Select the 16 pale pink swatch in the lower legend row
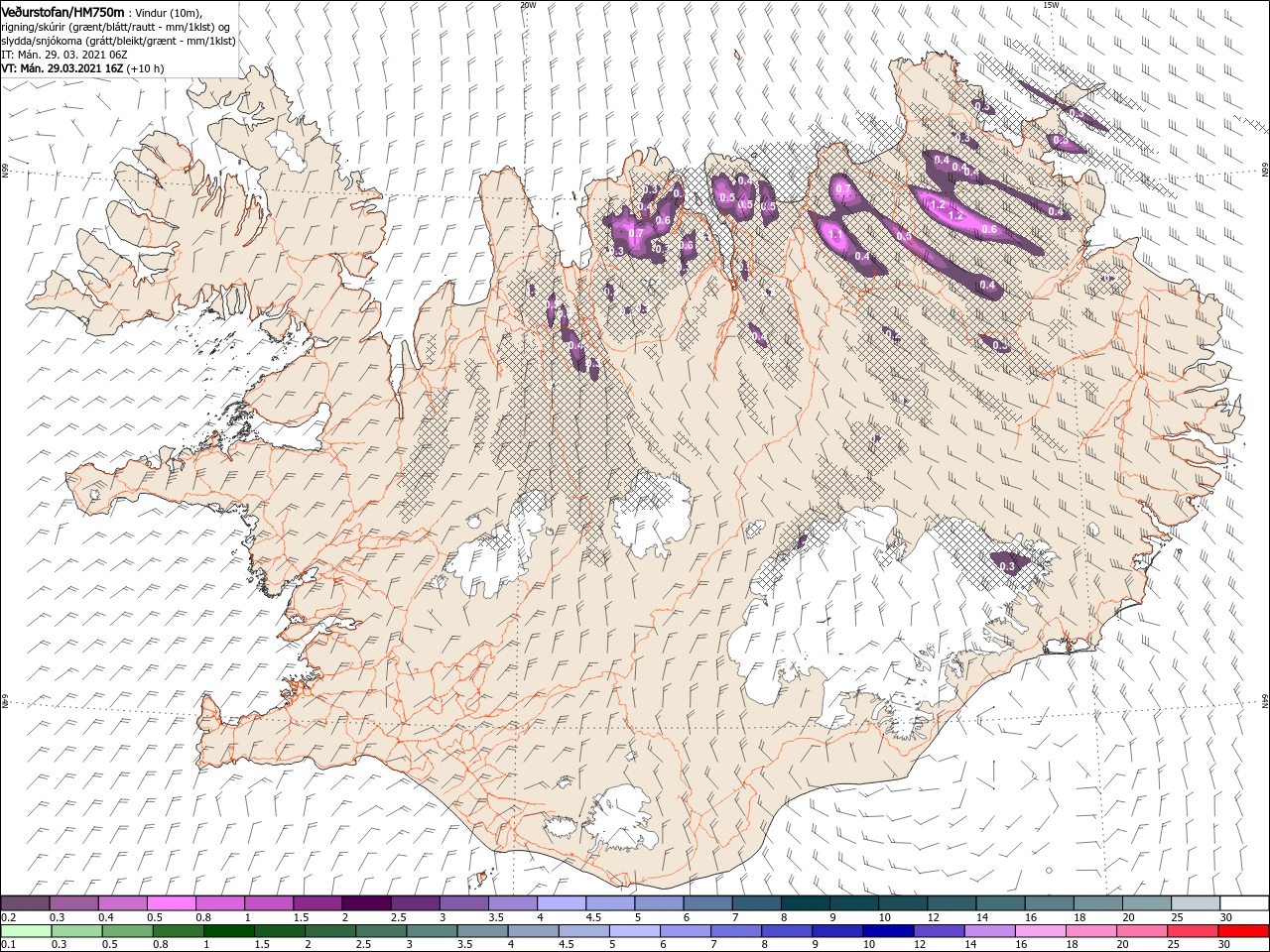Screen dimensions: 1270x952 1040,931
